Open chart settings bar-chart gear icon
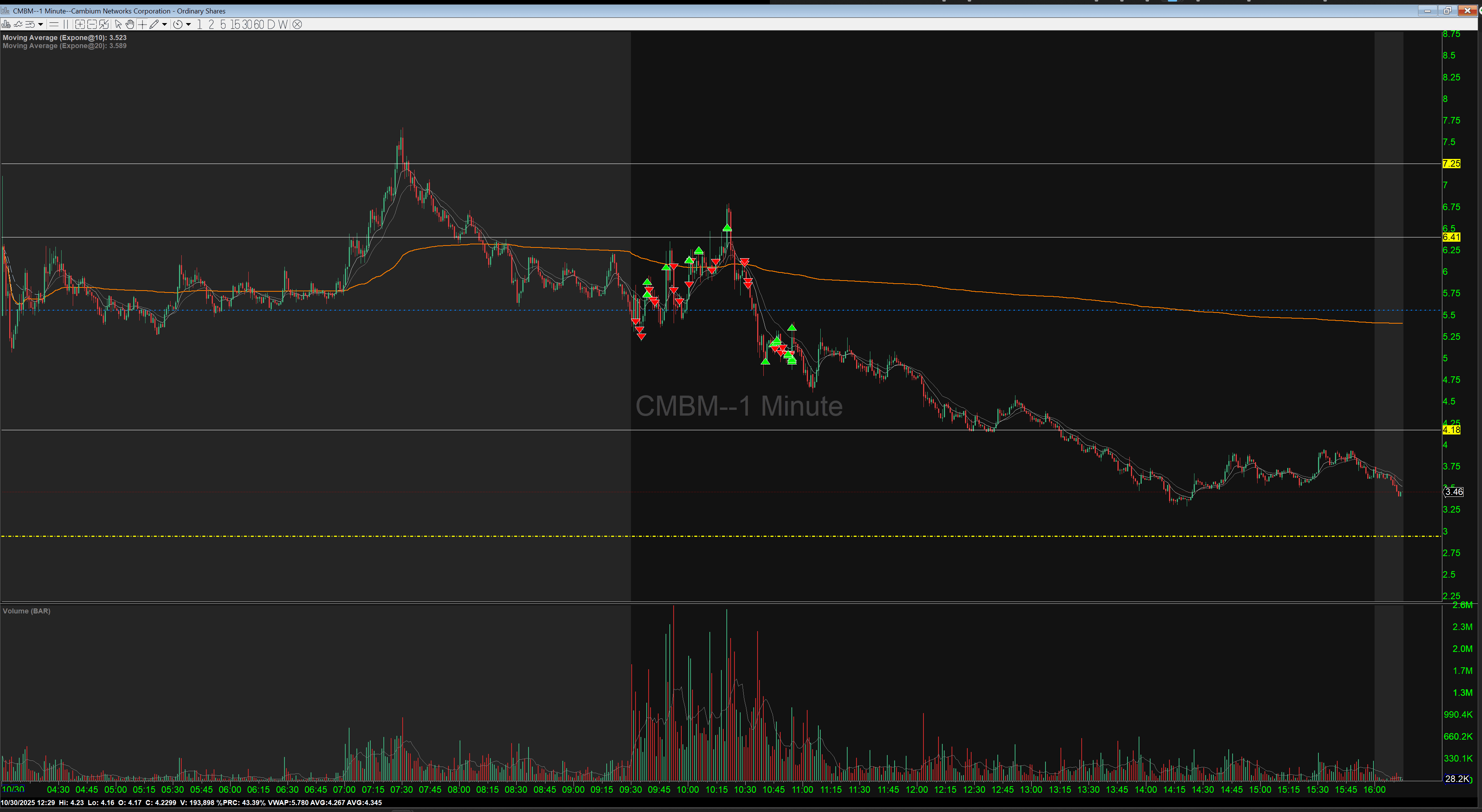 click(x=6, y=25)
